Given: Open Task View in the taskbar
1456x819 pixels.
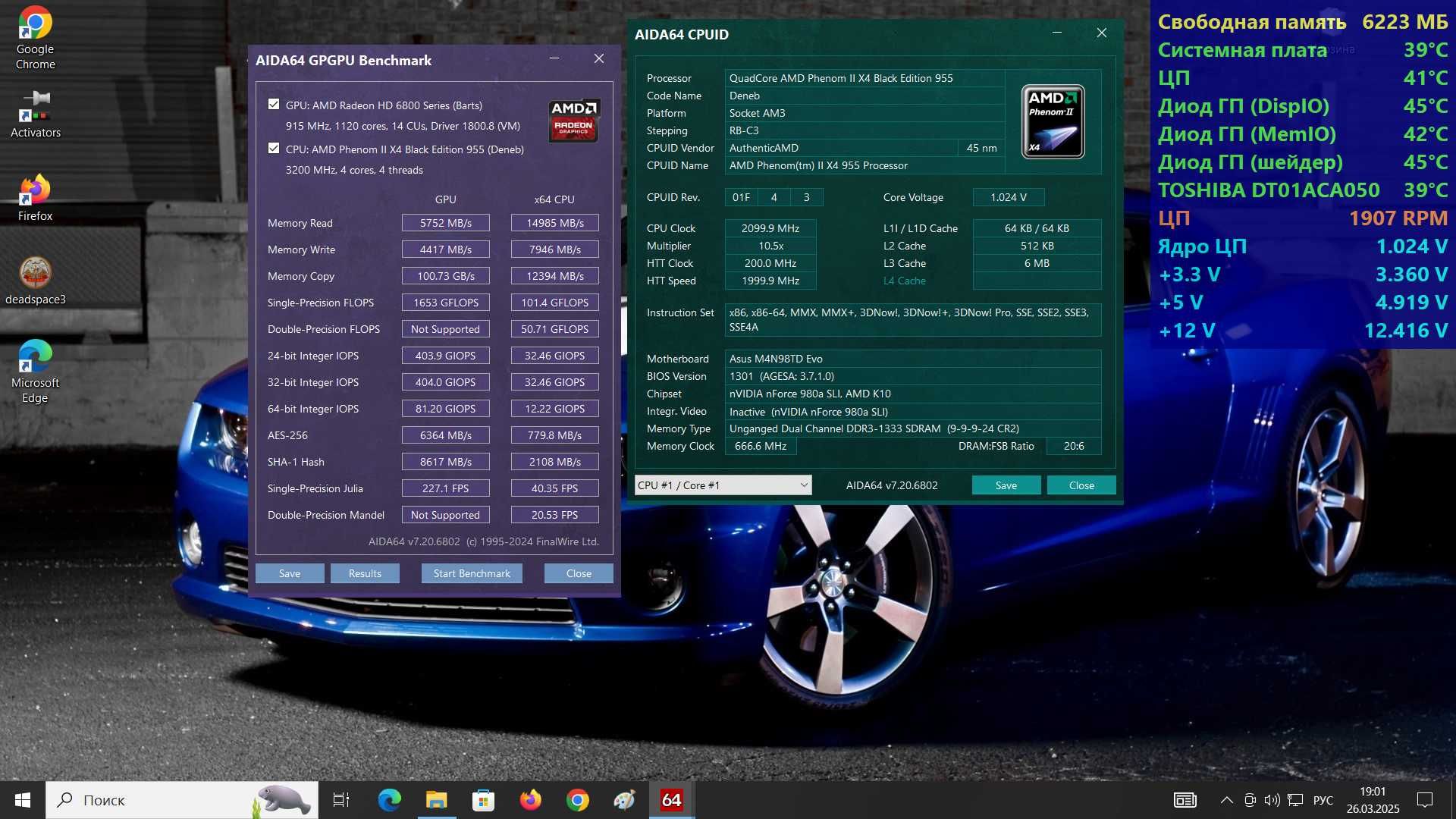Looking at the screenshot, I should point(341,800).
